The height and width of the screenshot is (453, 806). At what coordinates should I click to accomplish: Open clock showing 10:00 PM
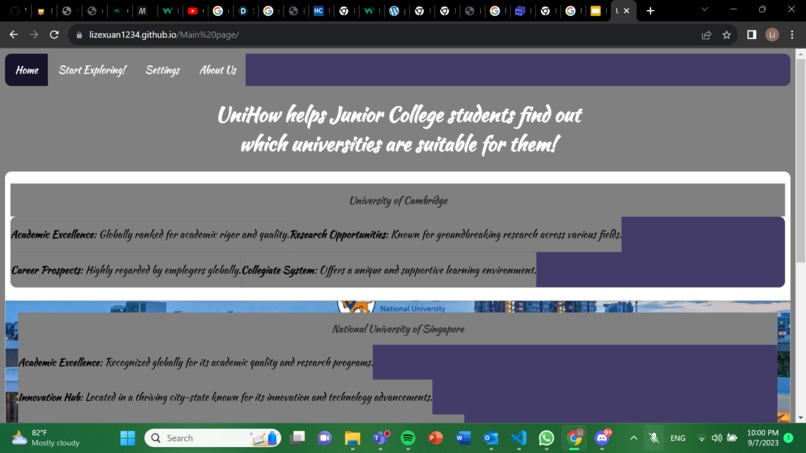[x=763, y=438]
